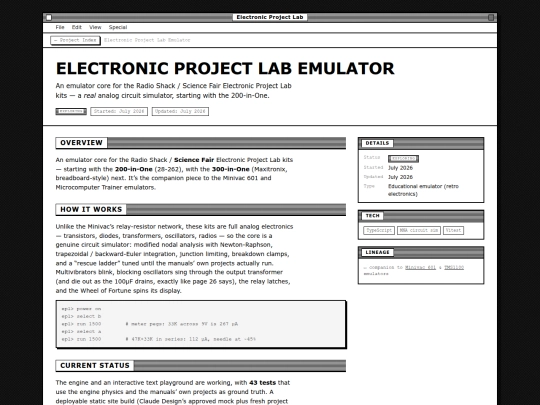The image size is (540, 405).
Task: Click the code line 'epl> power on'
Action: tap(81, 309)
